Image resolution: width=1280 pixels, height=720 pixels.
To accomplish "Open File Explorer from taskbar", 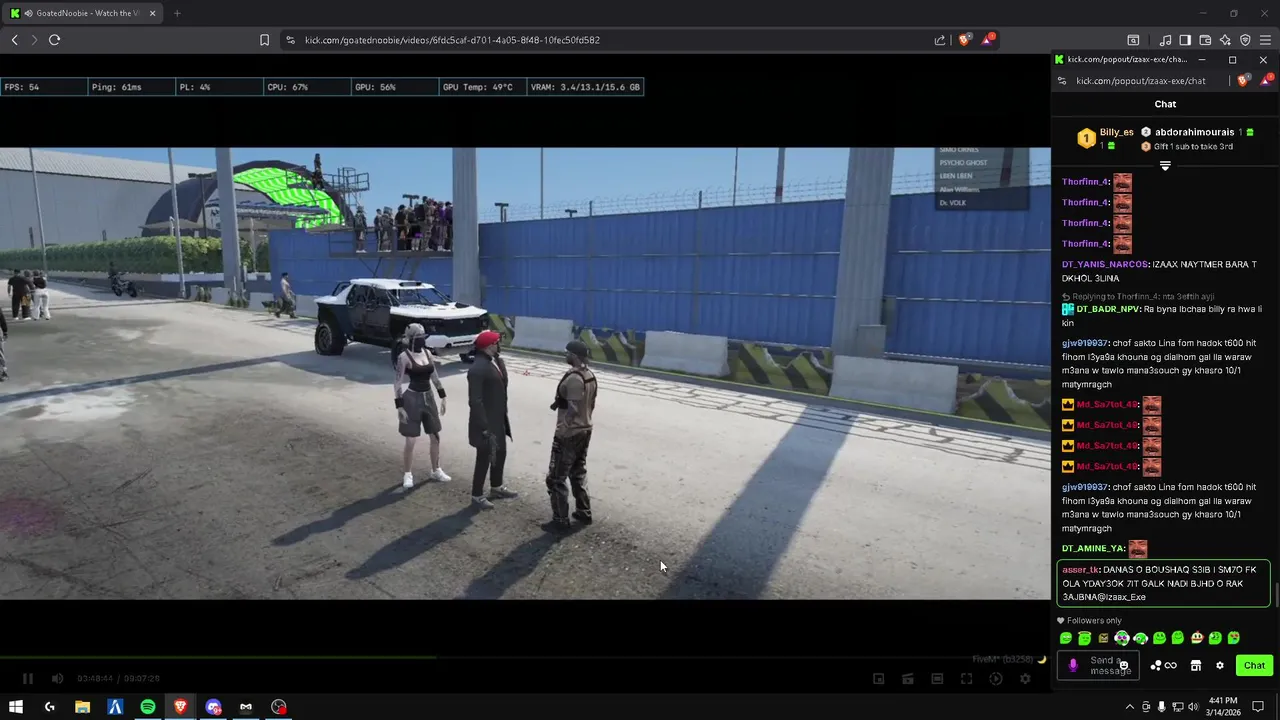I will pos(82,707).
